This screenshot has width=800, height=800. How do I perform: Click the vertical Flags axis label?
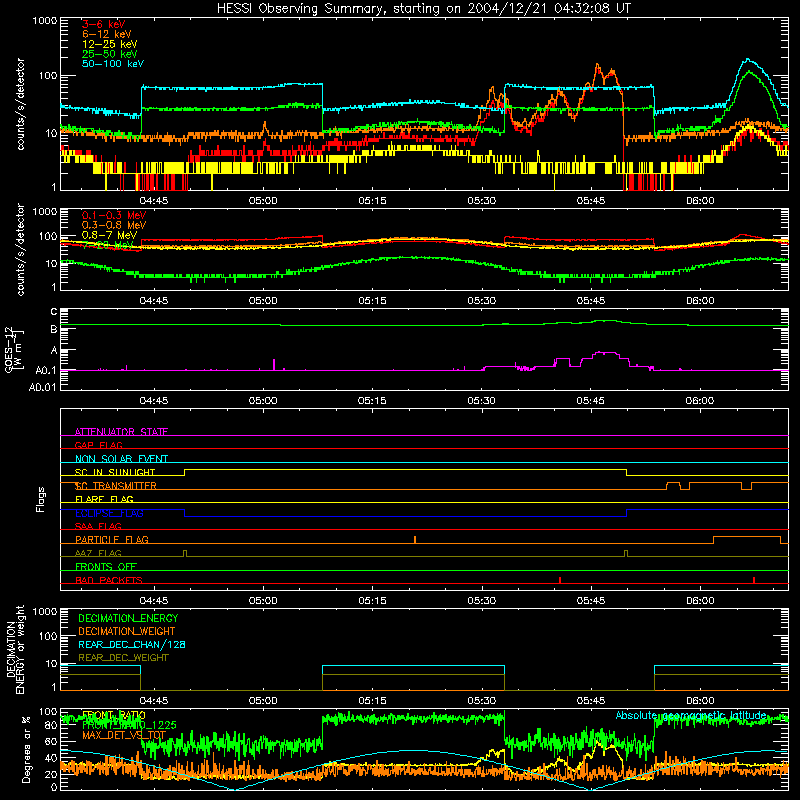pos(40,499)
